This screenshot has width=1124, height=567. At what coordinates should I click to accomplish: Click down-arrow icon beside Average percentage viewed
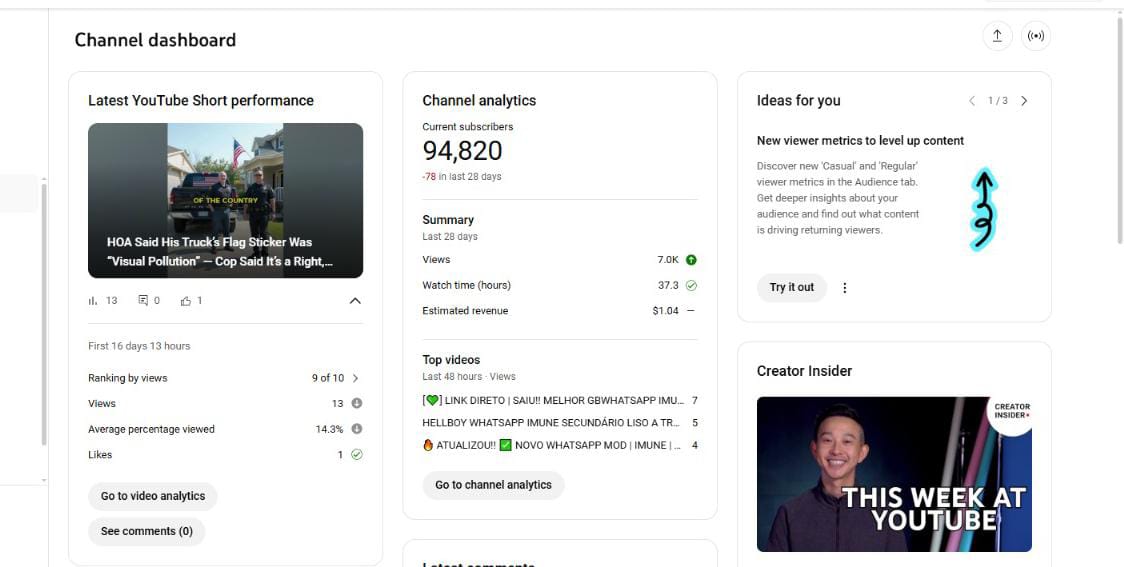[x=357, y=429]
